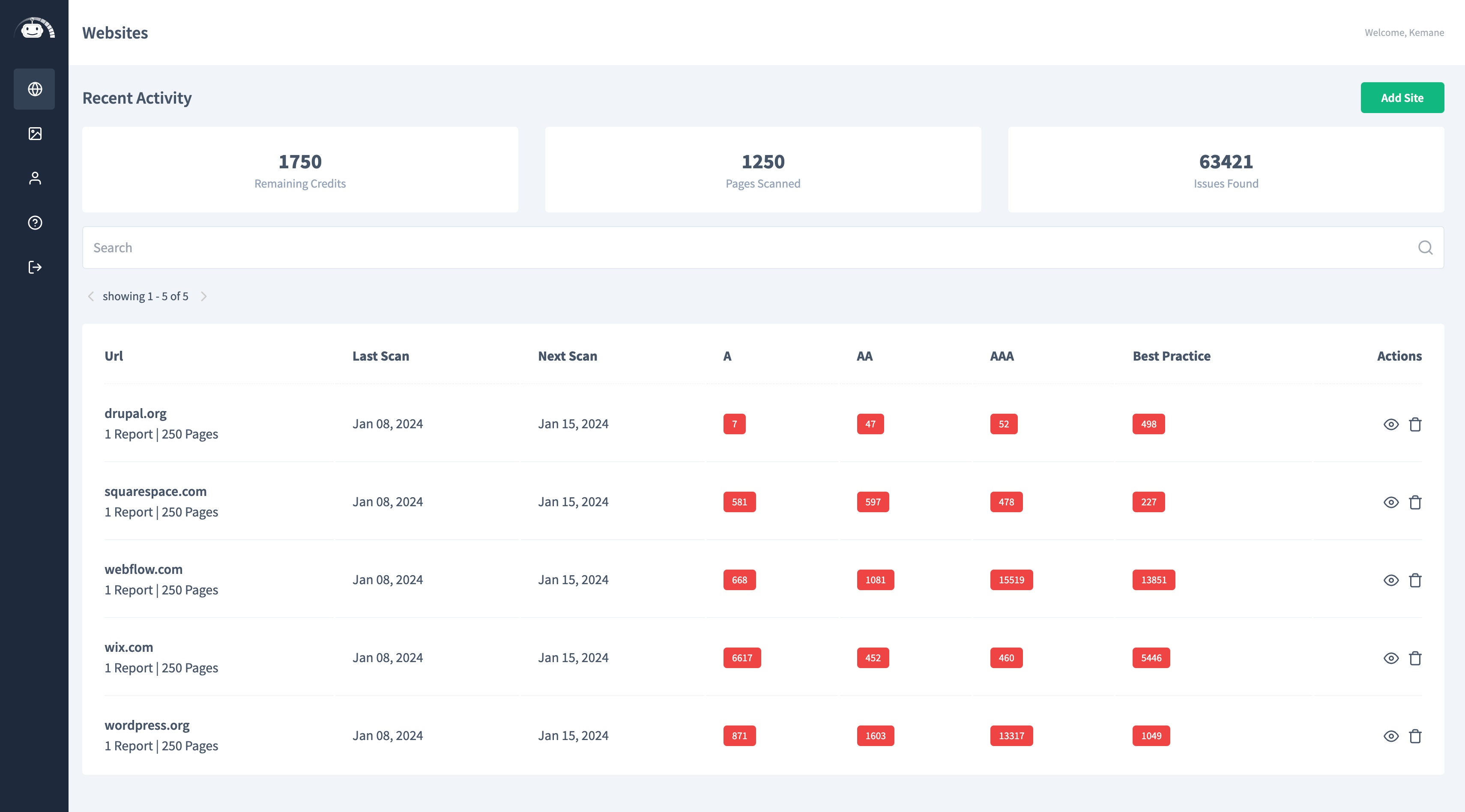View drupal.org report via eye icon
This screenshot has height=812, width=1465.
click(1390, 424)
